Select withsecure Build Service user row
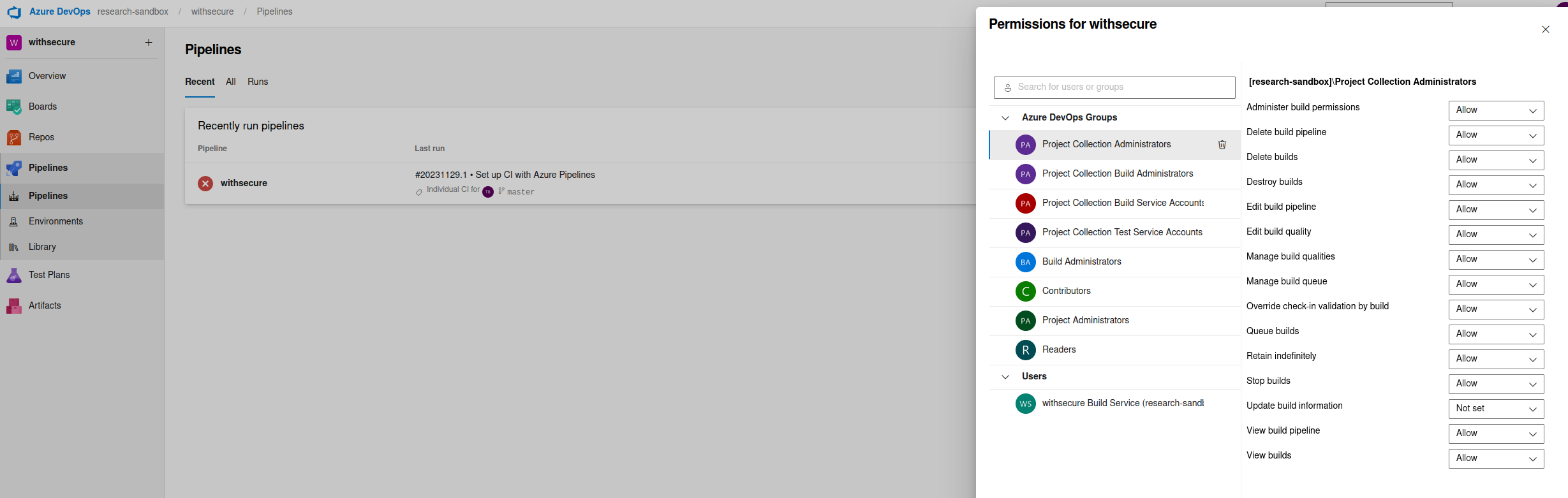The height and width of the screenshot is (498, 1568). point(1114,404)
